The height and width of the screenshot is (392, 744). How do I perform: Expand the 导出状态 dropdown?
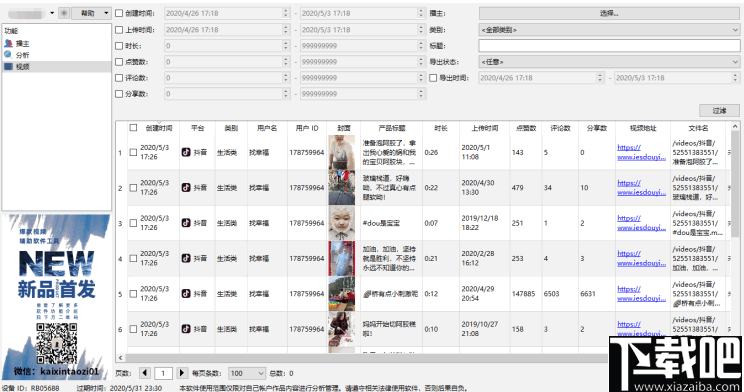tap(609, 62)
